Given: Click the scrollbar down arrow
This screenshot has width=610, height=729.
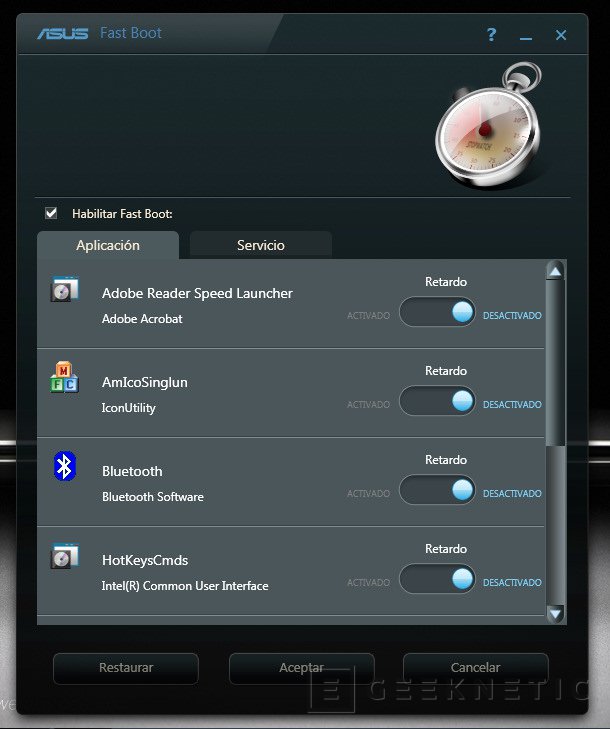Looking at the screenshot, I should point(555,614).
